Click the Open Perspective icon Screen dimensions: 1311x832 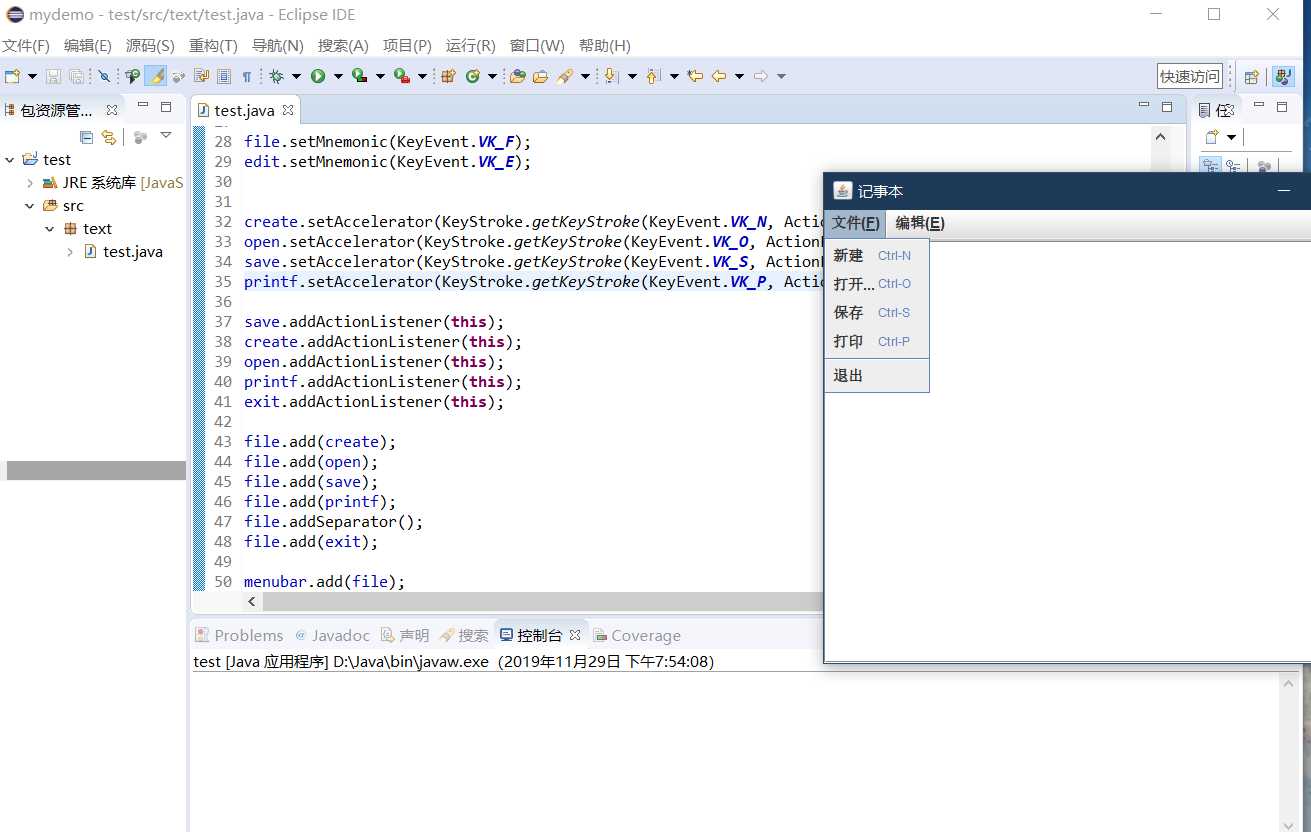click(1251, 76)
